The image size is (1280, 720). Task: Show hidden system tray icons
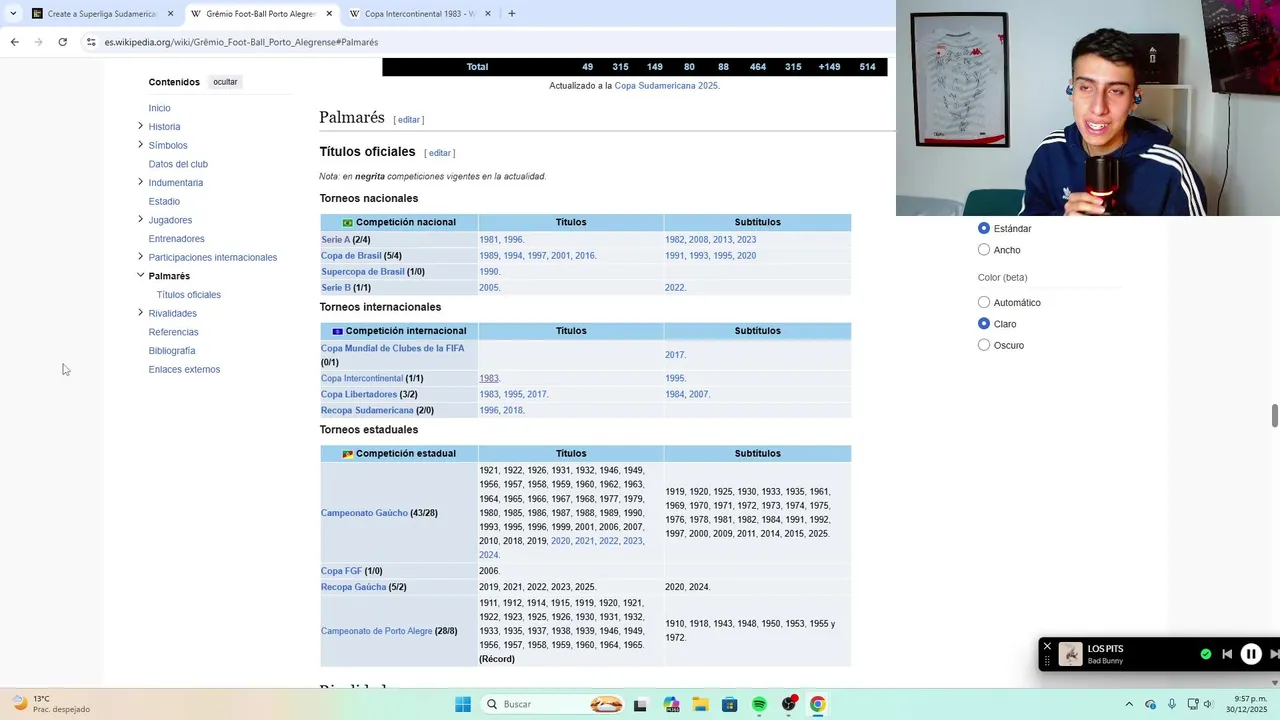click(x=1129, y=704)
